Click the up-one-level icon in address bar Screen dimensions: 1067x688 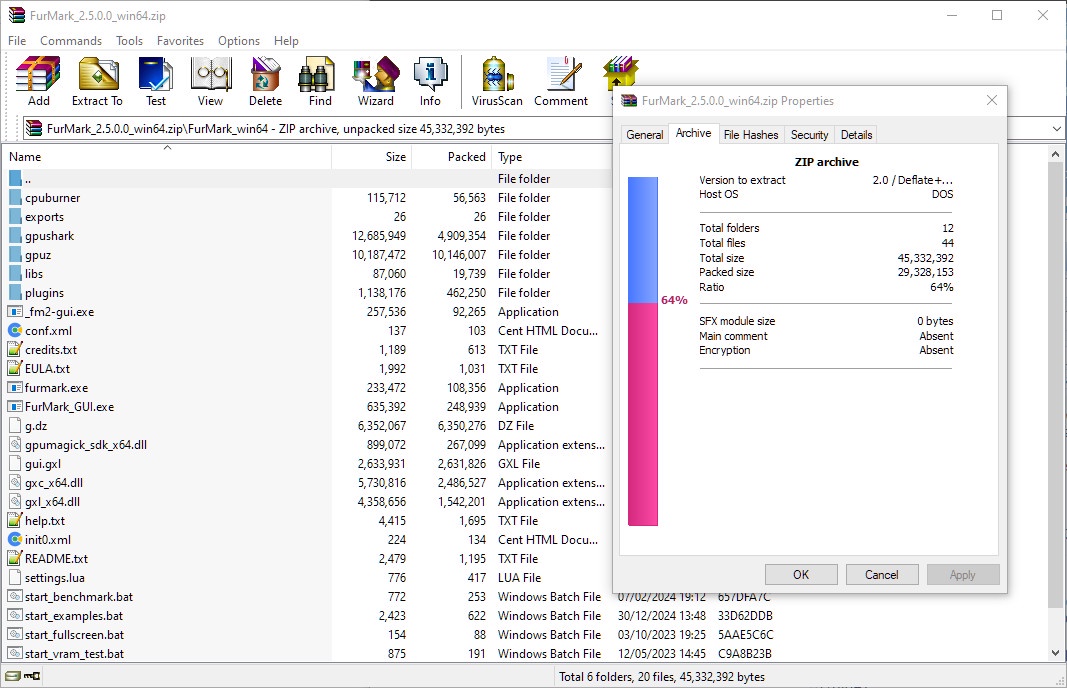point(33,129)
